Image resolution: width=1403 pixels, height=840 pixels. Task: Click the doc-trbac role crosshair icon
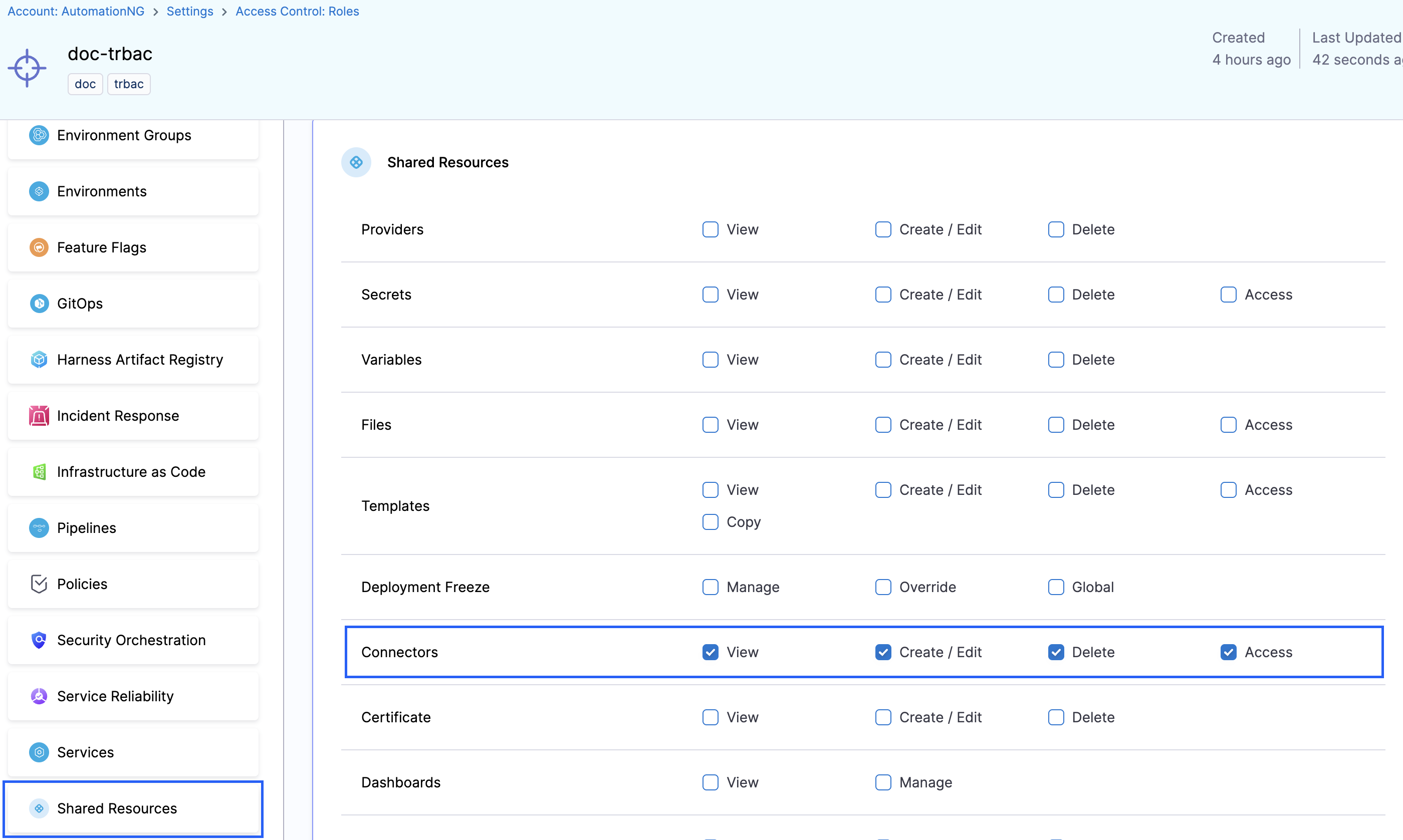tap(27, 68)
